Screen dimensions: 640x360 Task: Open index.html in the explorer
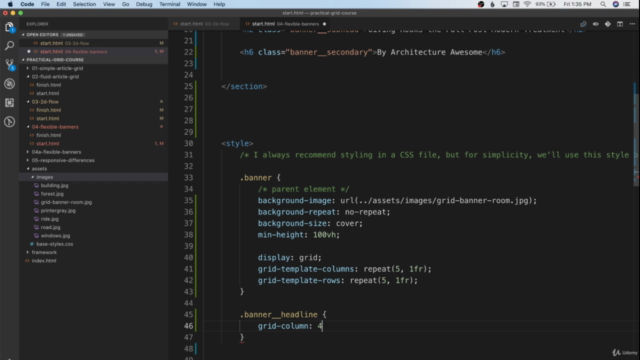point(94,261)
